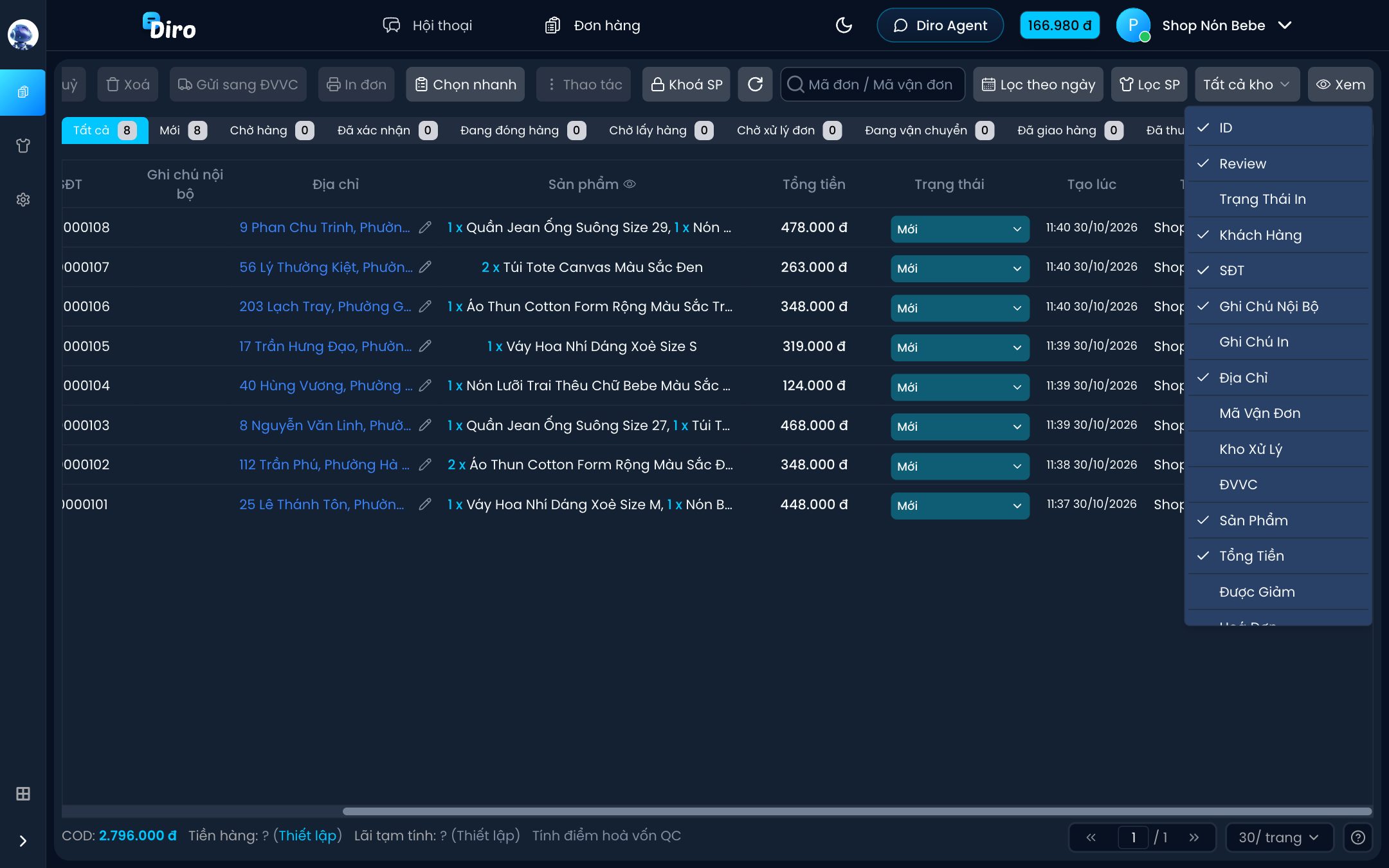Image resolution: width=1389 pixels, height=868 pixels.
Task: Uncheck the Review column option
Action: point(1278,164)
